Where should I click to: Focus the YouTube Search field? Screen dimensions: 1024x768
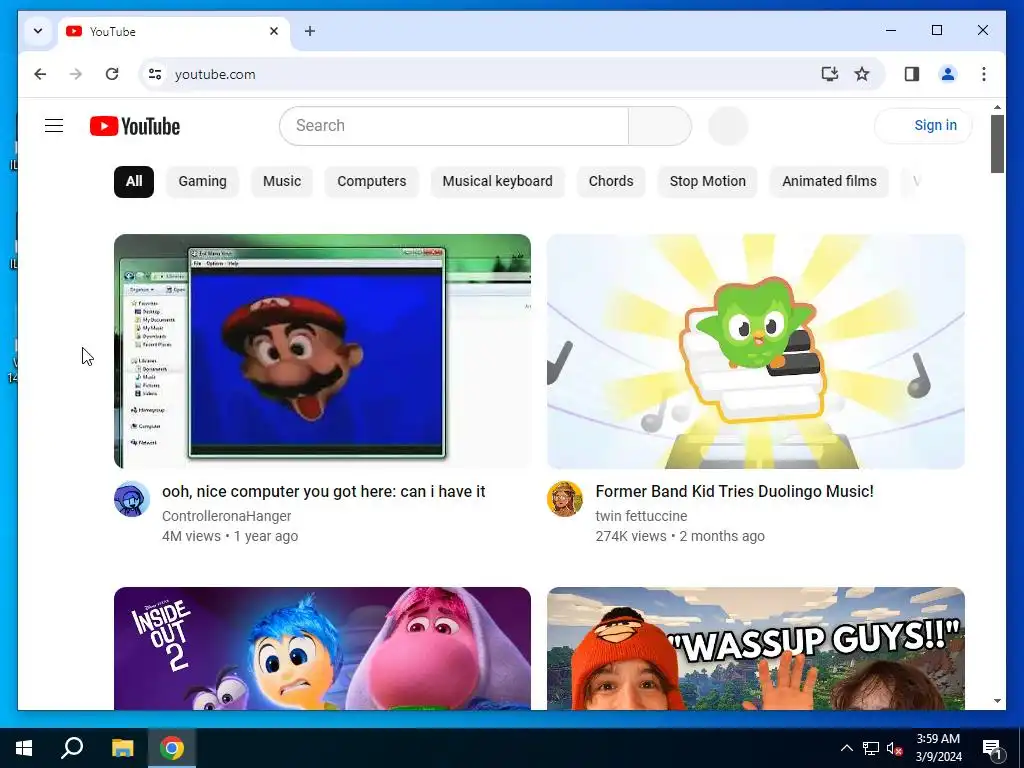[x=454, y=126]
